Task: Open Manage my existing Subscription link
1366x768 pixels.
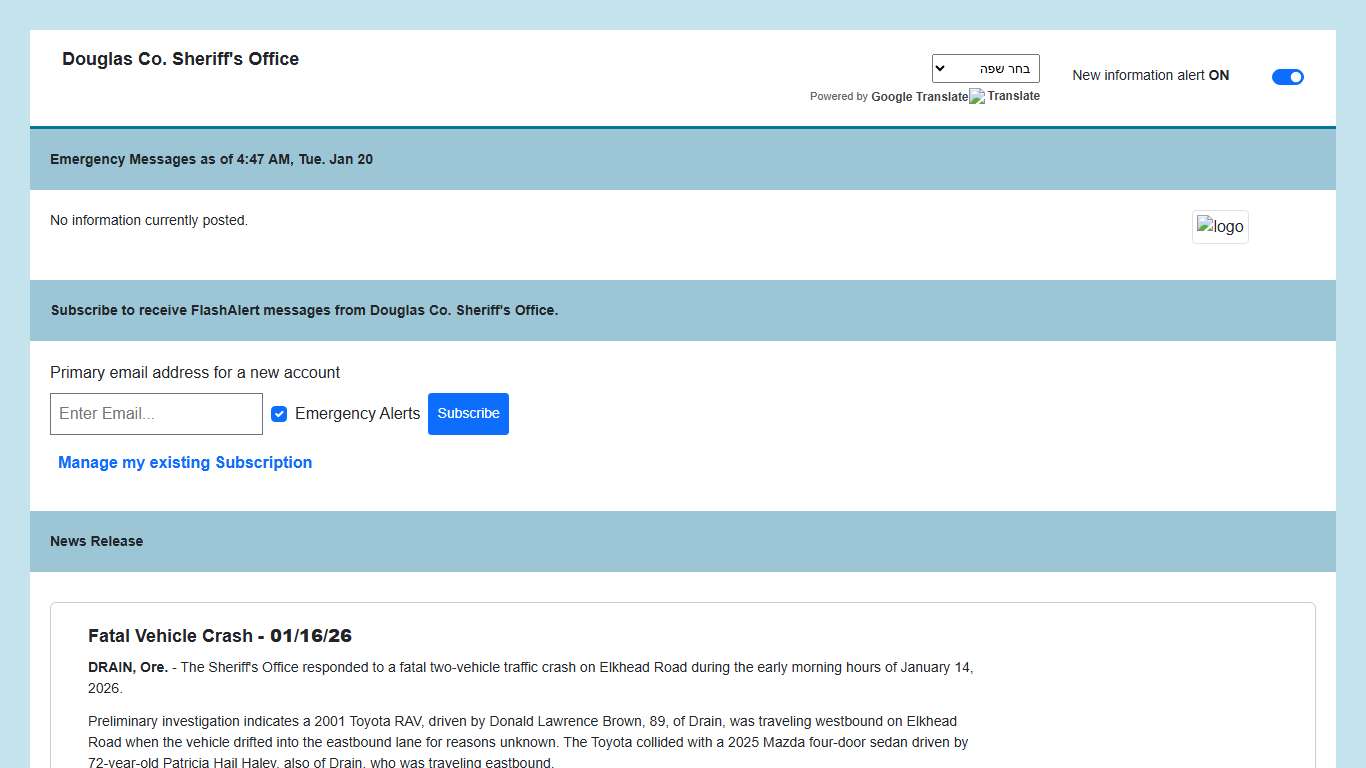Action: [185, 462]
